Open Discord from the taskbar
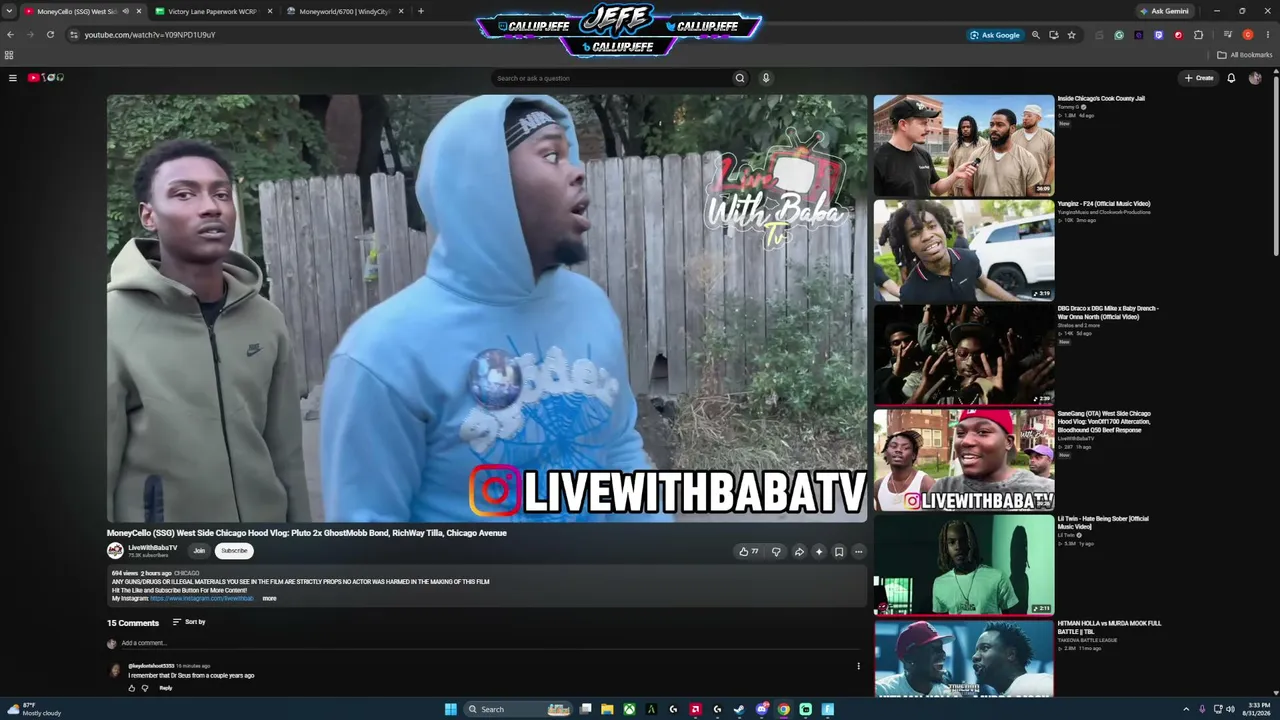This screenshot has height=720, width=1280. (x=761, y=709)
